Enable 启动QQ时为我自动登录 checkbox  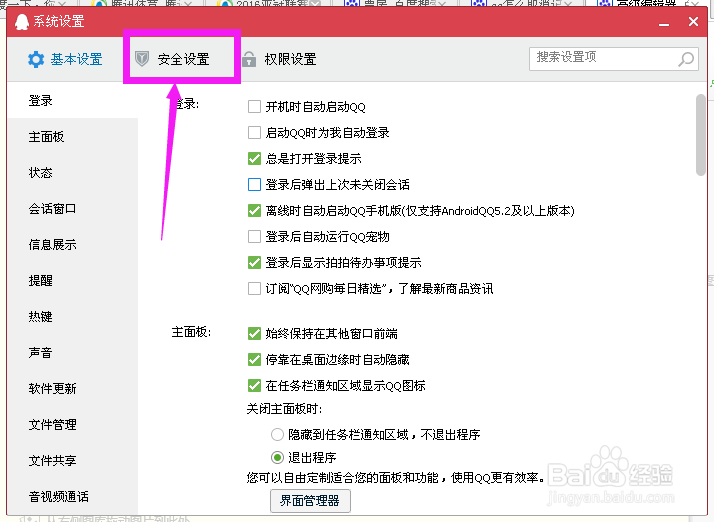(x=254, y=133)
